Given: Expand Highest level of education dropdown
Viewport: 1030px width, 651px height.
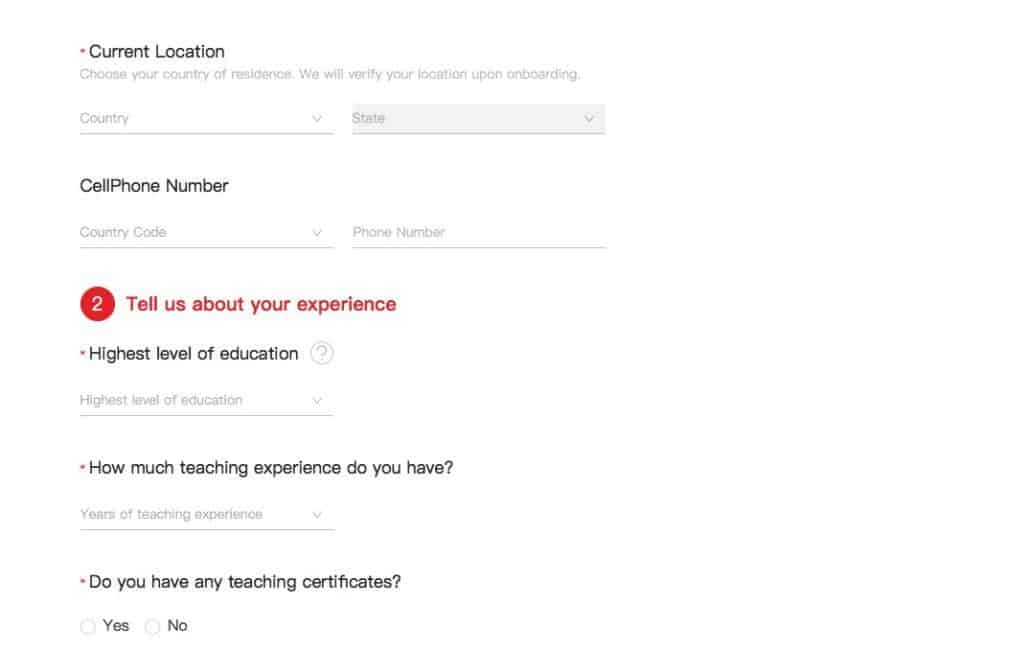Looking at the screenshot, I should tap(206, 401).
